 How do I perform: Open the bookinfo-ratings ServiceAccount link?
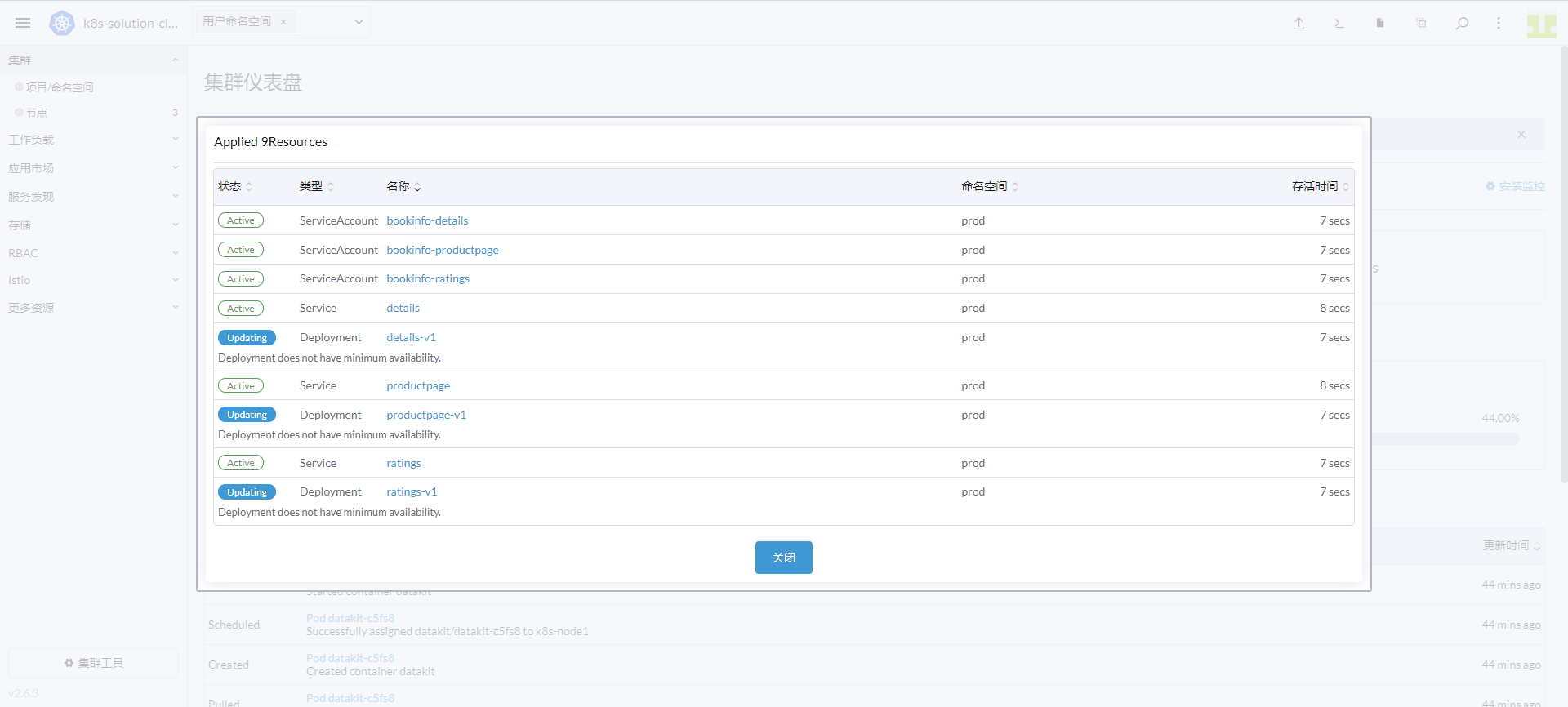point(428,278)
